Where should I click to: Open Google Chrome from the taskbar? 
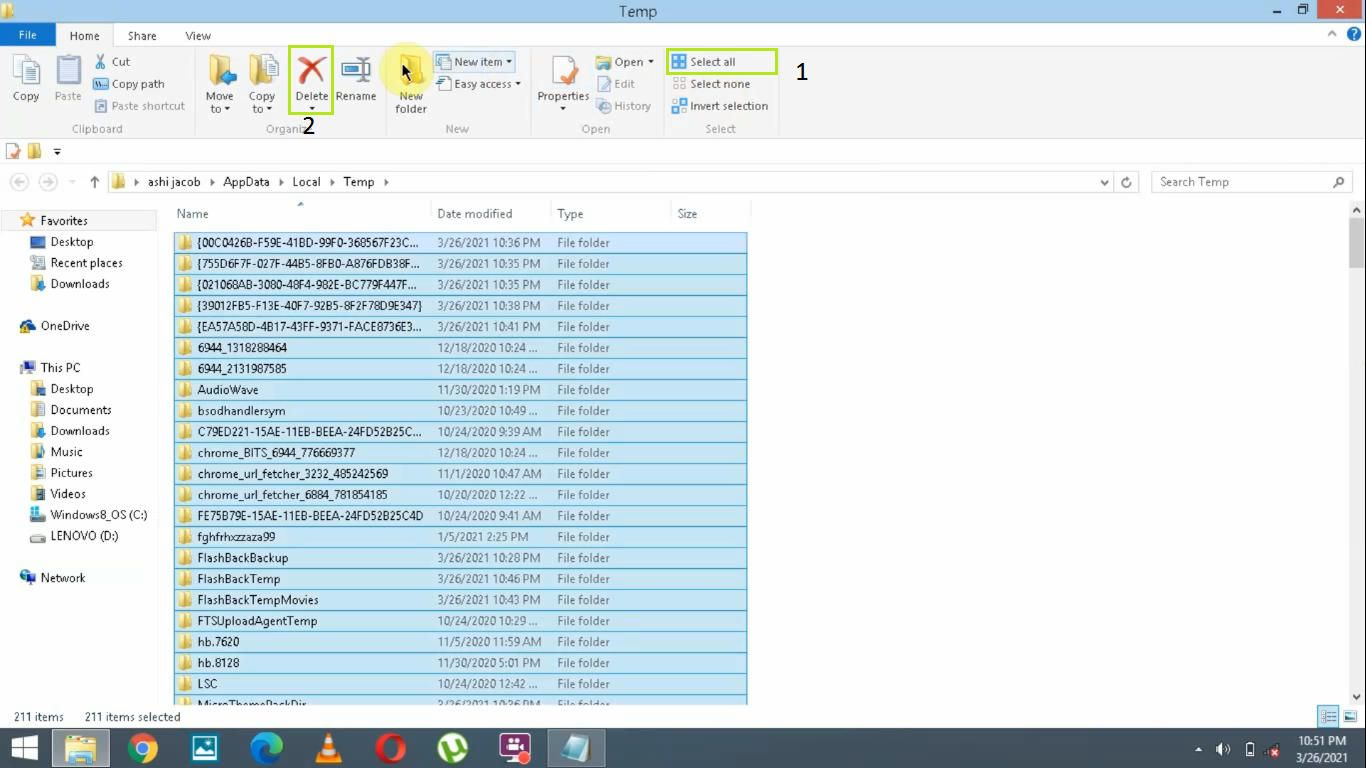pos(142,747)
